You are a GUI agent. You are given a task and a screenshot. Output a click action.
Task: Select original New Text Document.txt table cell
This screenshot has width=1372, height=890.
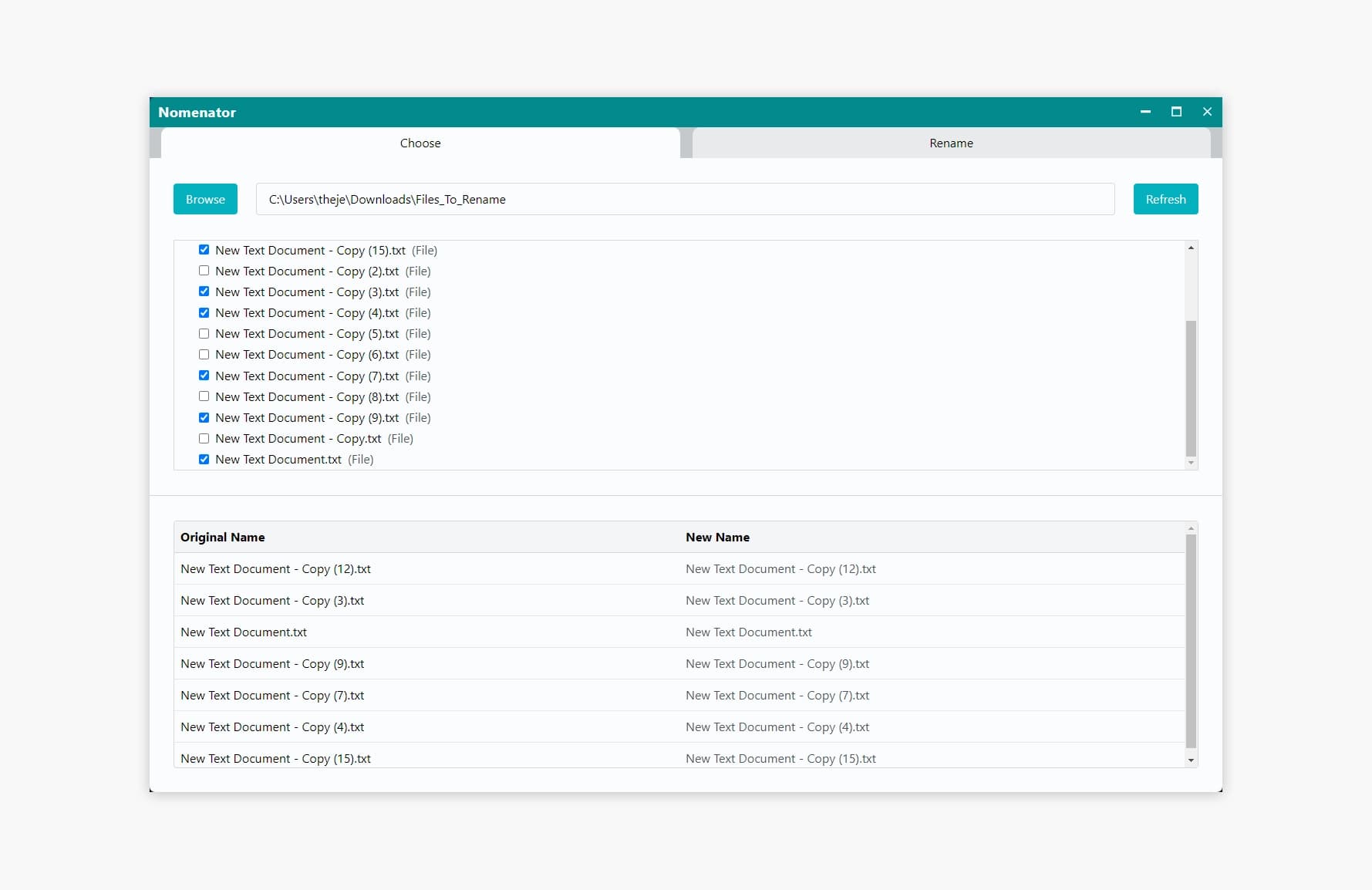(426, 632)
